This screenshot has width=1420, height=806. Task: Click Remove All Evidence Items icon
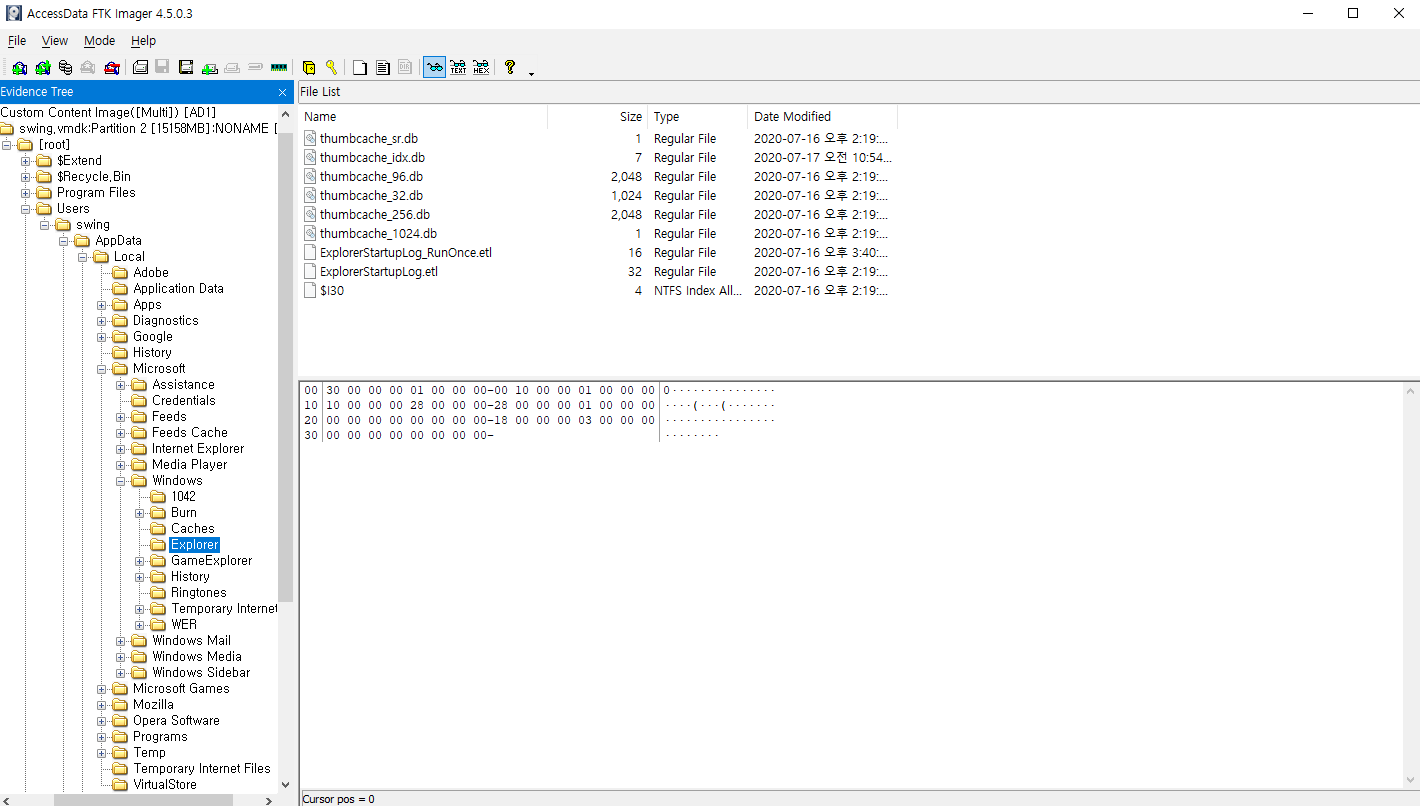click(x=112, y=67)
